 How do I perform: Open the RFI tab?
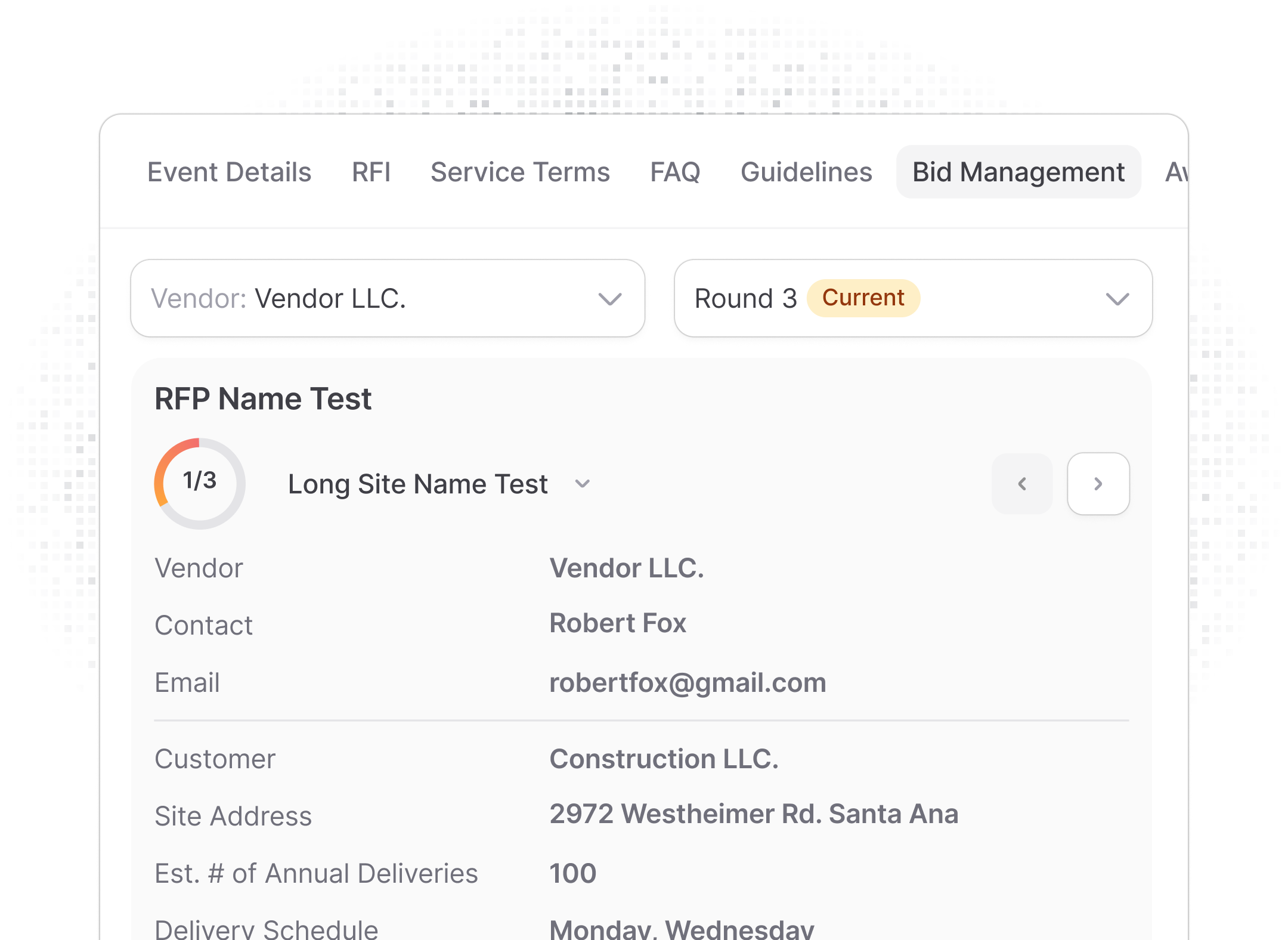pos(371,172)
